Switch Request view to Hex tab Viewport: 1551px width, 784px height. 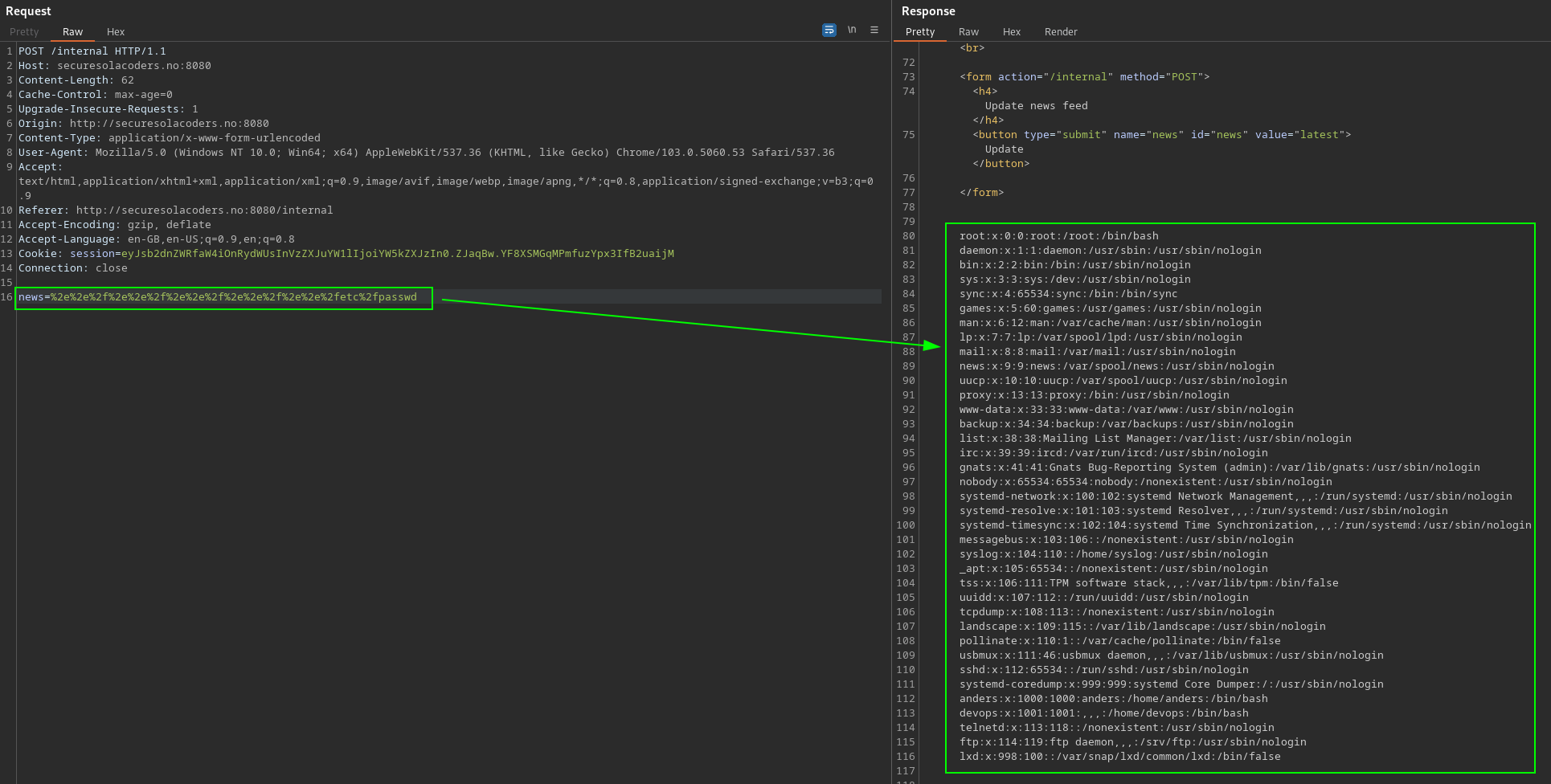(116, 32)
